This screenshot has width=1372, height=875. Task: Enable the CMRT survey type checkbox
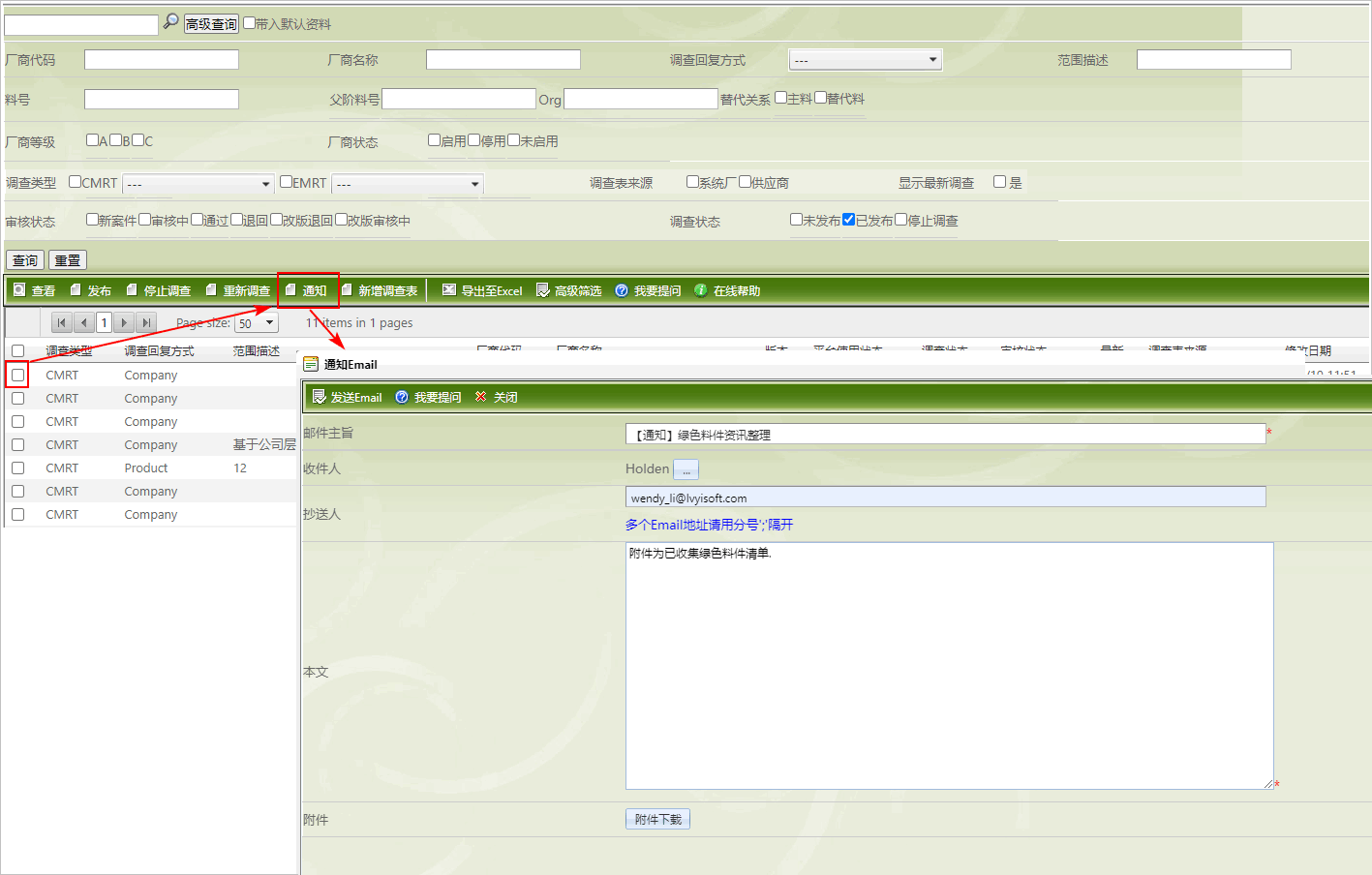(x=75, y=181)
